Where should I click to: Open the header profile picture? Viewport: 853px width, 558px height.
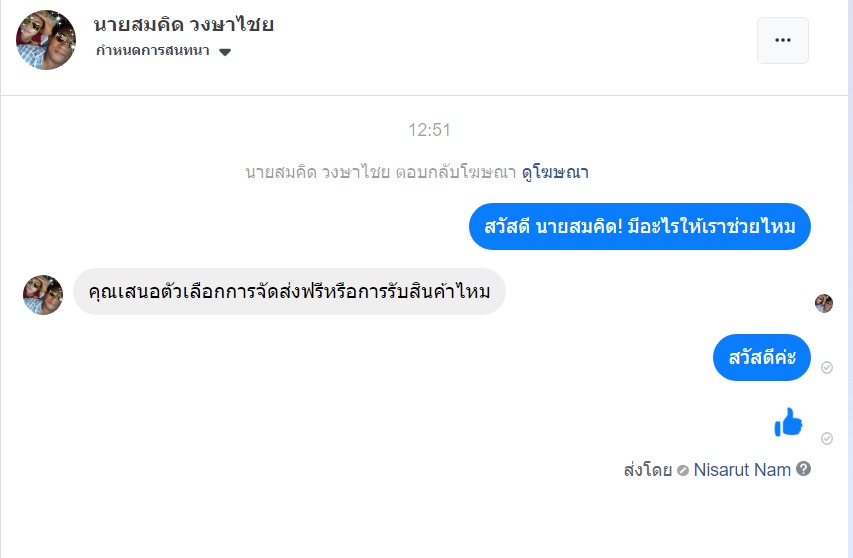click(46, 40)
